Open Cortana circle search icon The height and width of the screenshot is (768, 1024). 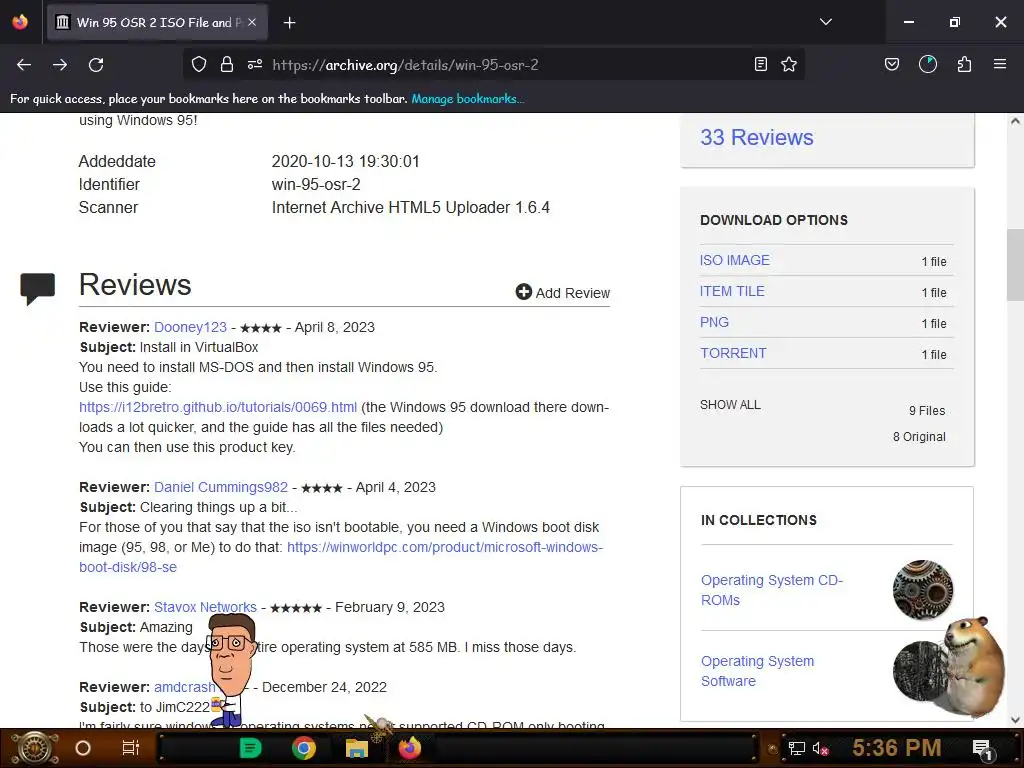point(83,748)
